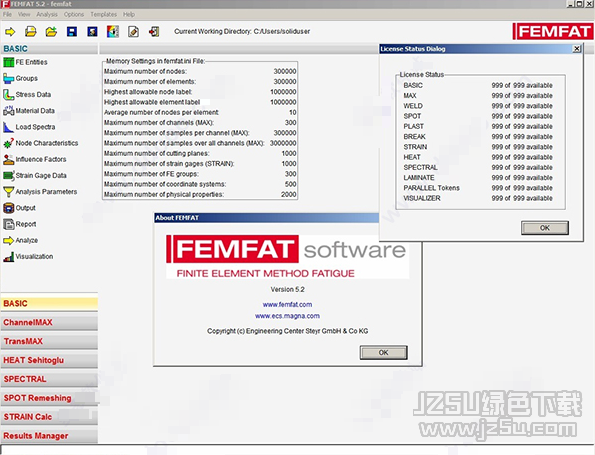The image size is (595, 455).
Task: Click OK in License Status Dialog
Action: [545, 228]
